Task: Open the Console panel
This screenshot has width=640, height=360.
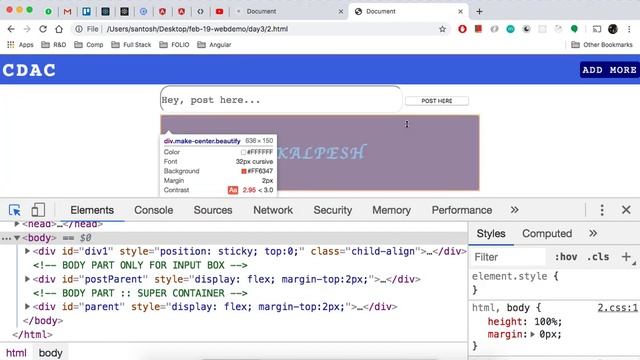Action: (154, 210)
